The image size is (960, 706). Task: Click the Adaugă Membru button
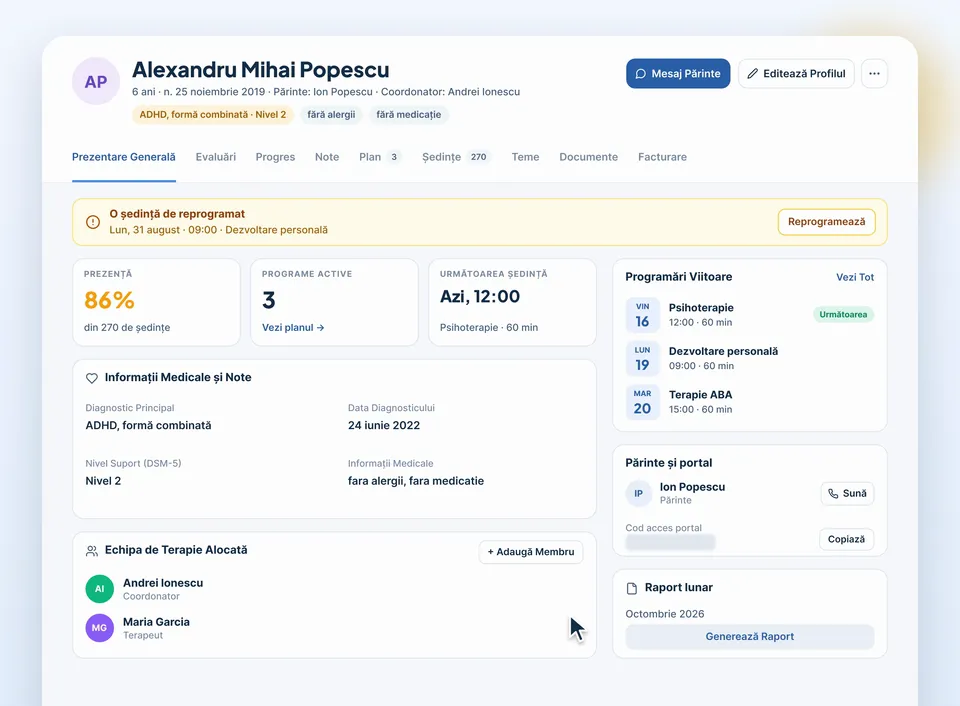[x=531, y=552]
